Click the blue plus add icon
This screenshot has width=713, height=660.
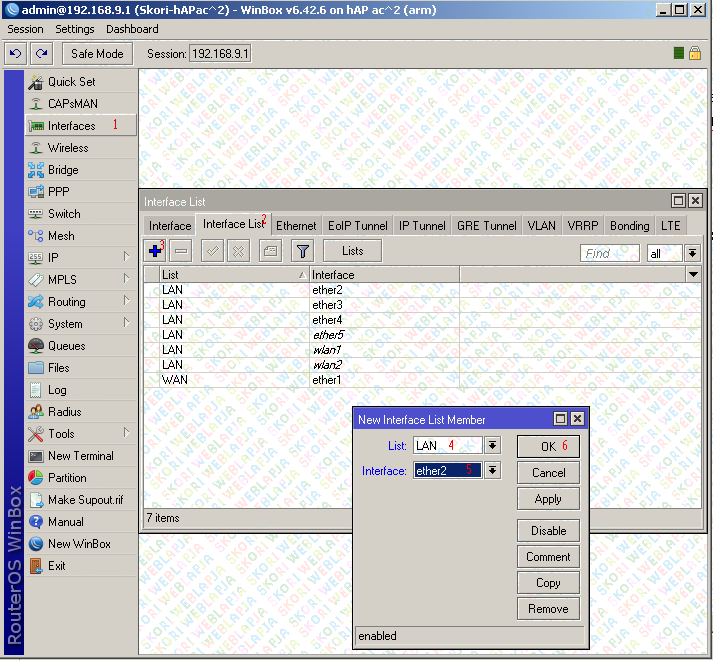point(155,251)
